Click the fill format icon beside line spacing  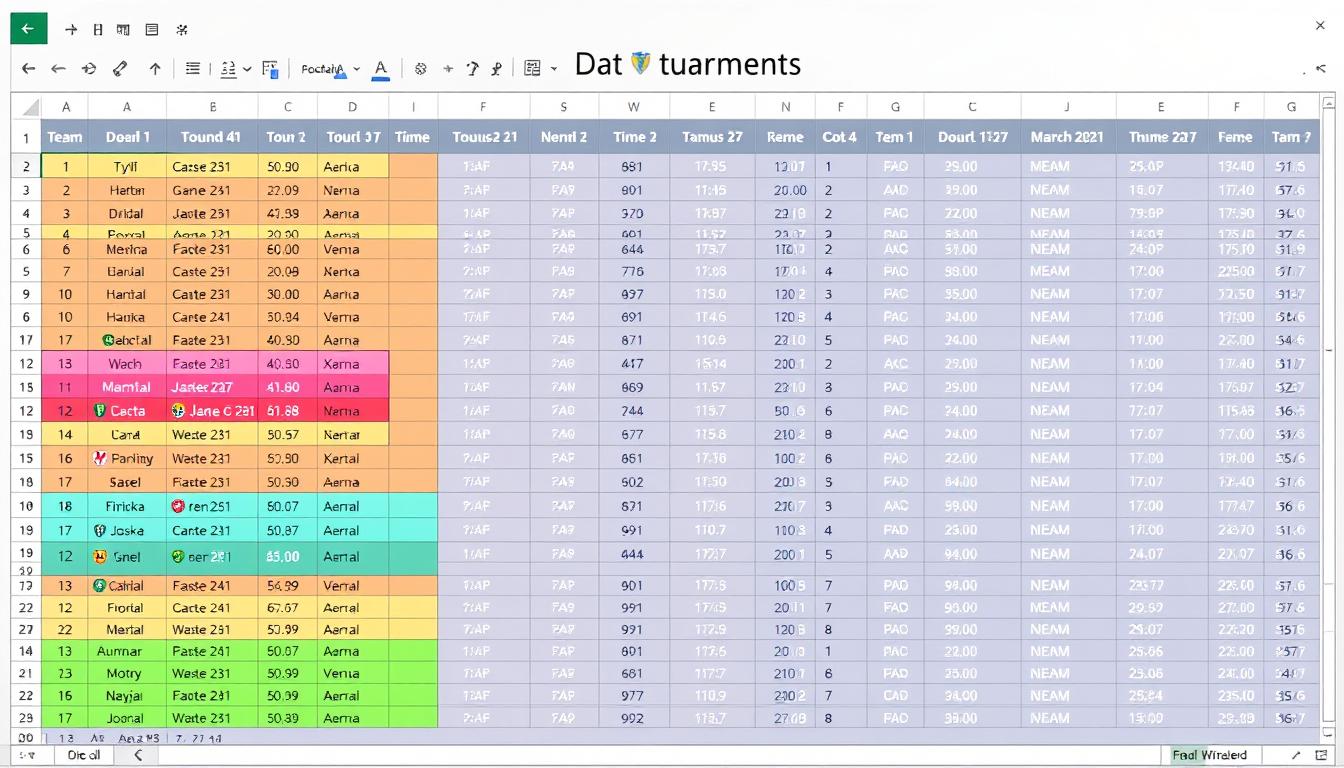(x=270, y=69)
